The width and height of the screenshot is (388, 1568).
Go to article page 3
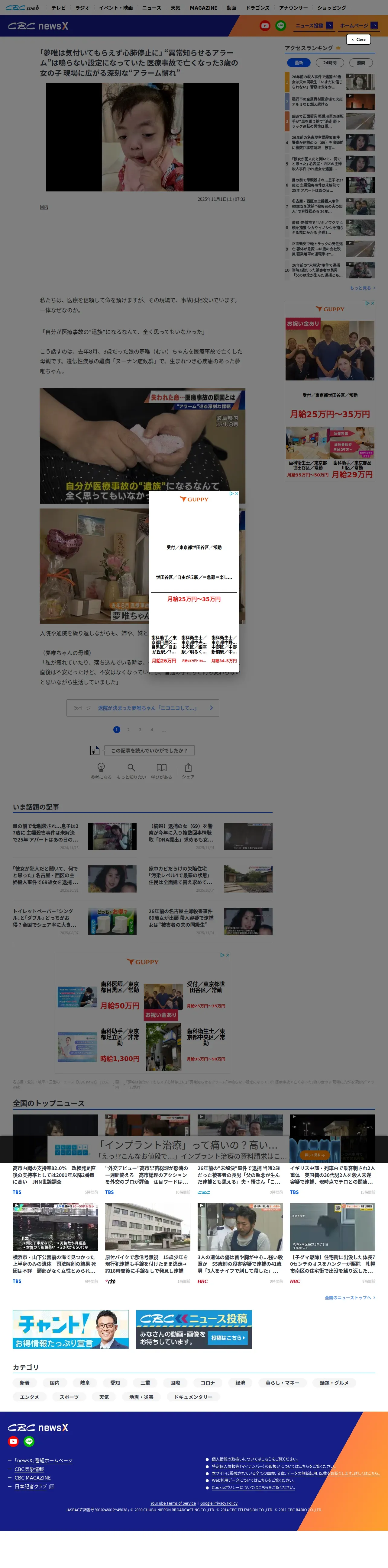140,730
